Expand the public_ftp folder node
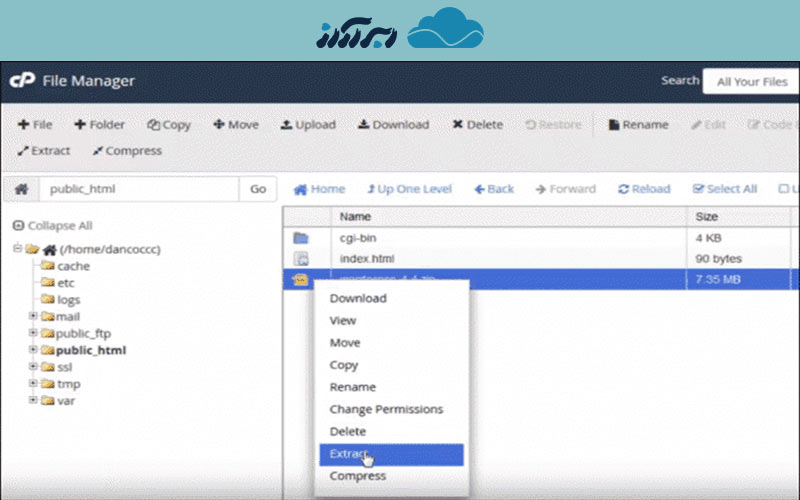800x500 pixels. coord(33,334)
